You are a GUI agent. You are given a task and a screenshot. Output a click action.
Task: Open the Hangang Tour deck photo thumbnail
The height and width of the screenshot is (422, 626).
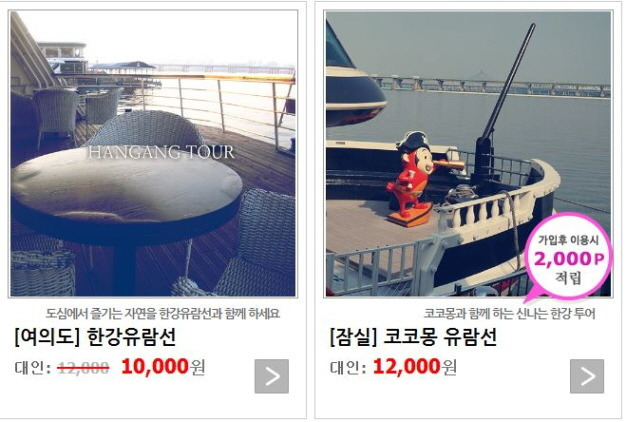[153, 154]
